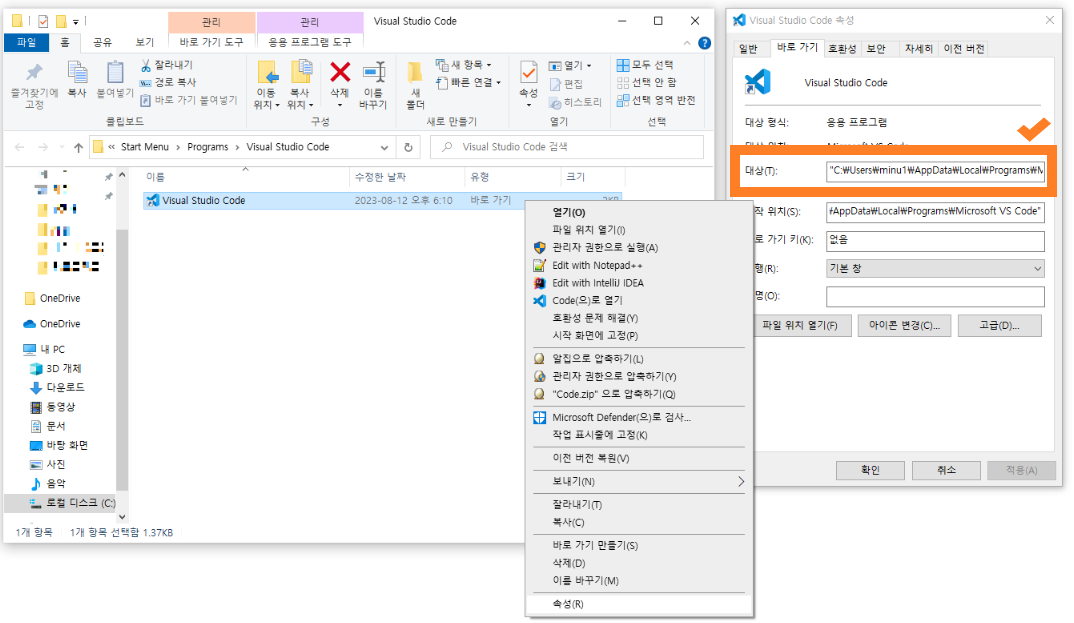Open the Application Tools (응용 프로그램 도구) tab
This screenshot has width=1074, height=623.
click(310, 42)
